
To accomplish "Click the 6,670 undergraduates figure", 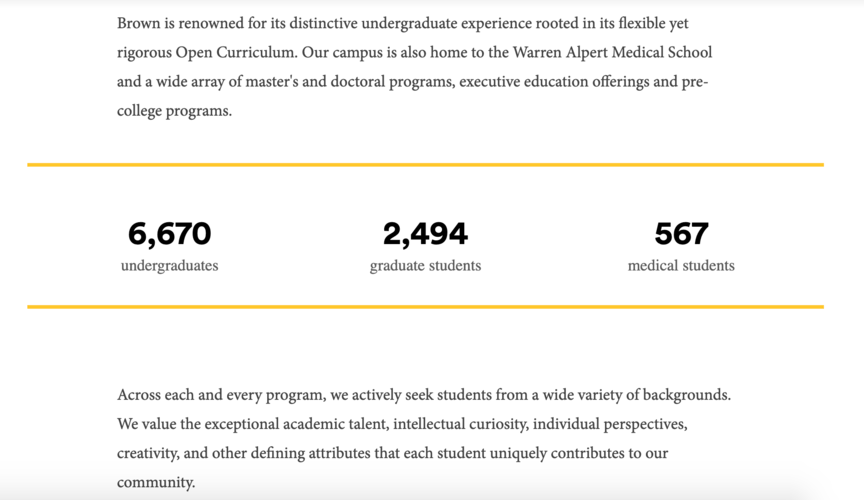I will pos(169,234).
